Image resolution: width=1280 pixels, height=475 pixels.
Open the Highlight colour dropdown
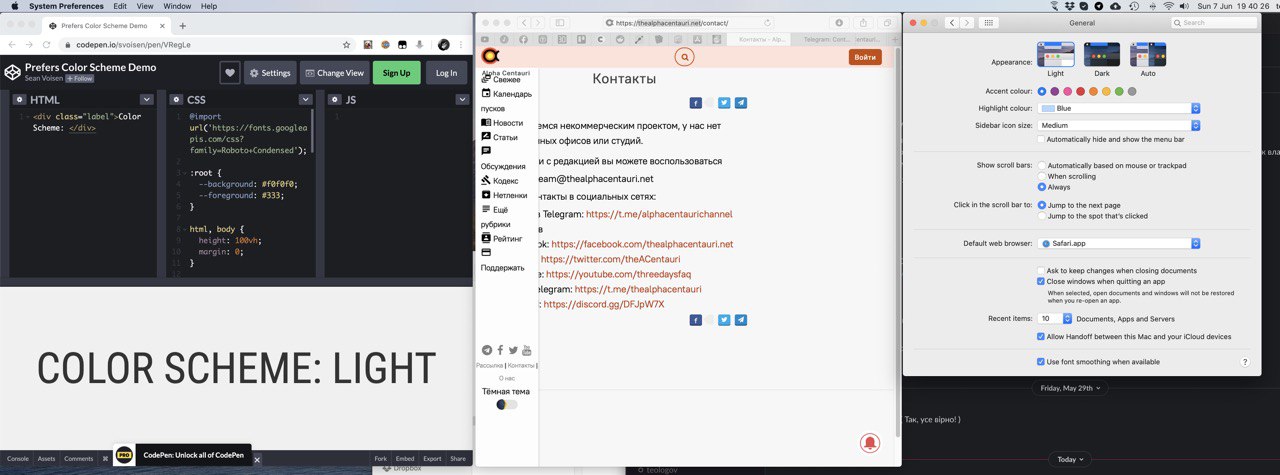1119,108
